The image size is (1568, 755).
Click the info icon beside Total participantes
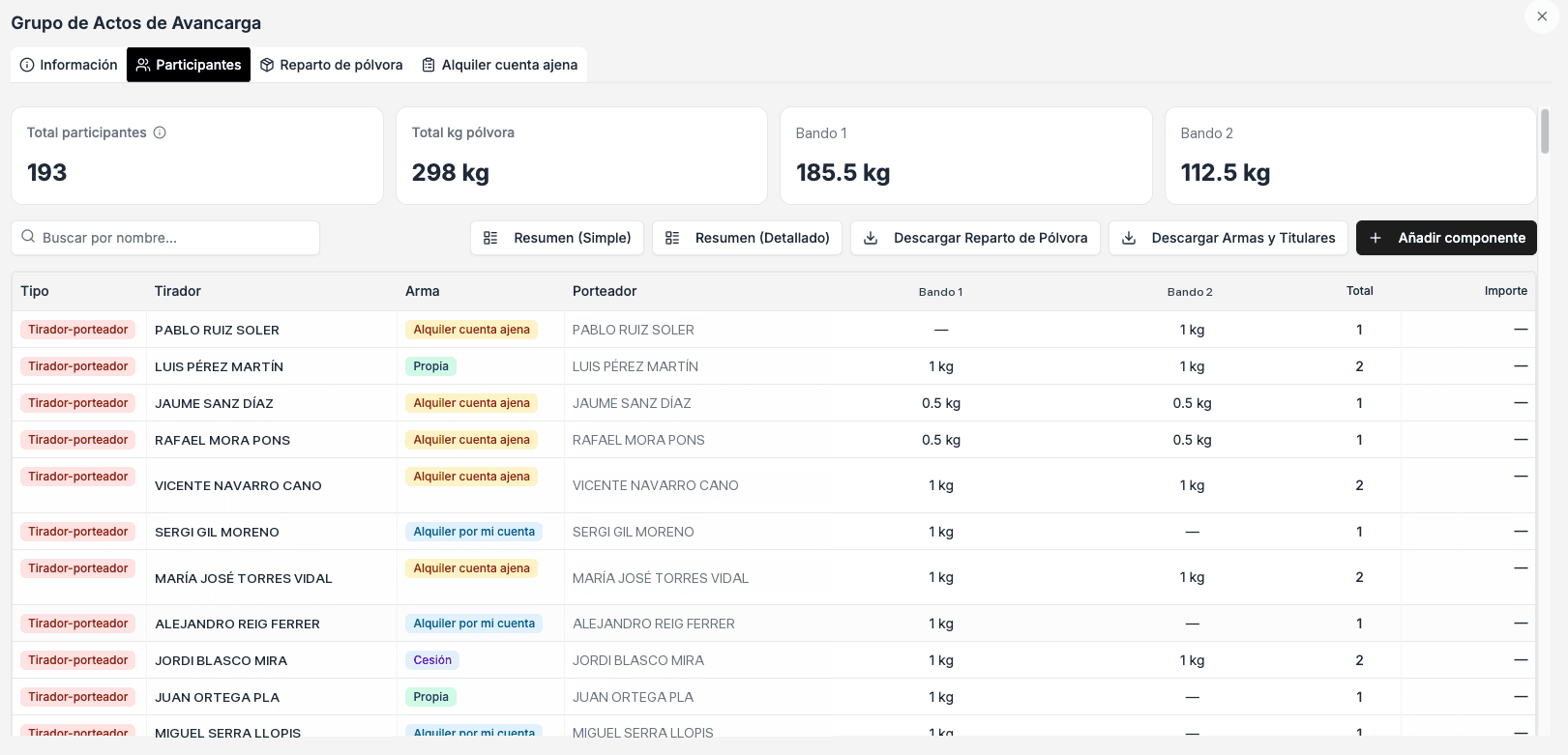(160, 132)
